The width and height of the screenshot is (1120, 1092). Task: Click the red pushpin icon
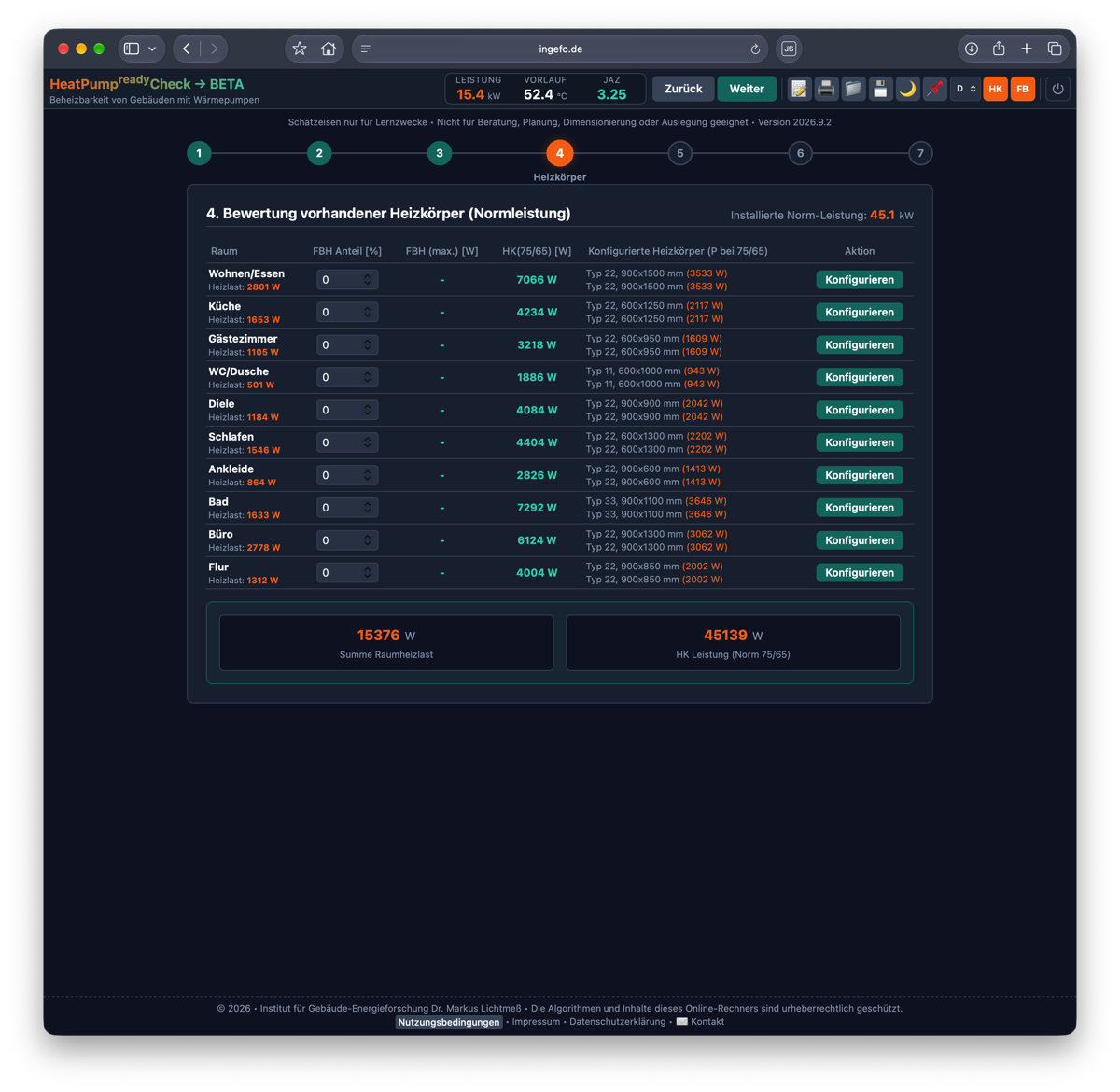(934, 89)
